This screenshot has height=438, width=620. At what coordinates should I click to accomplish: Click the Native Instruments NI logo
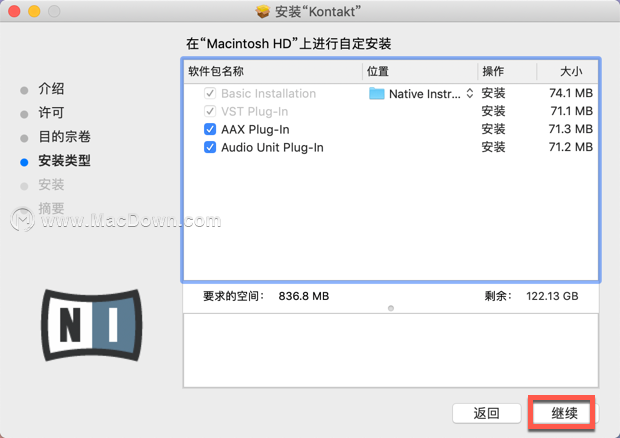coord(92,325)
